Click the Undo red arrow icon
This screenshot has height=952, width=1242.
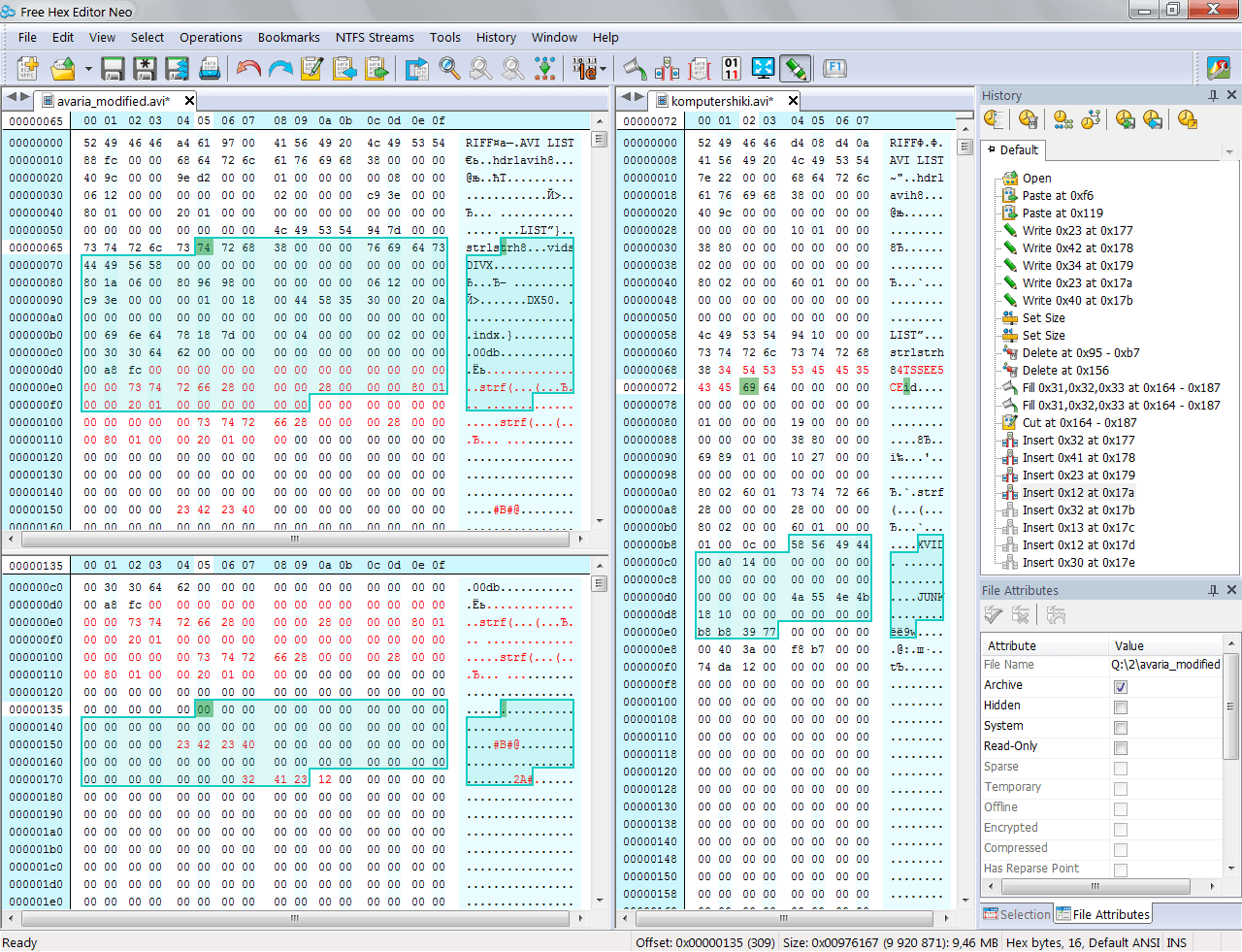[x=248, y=69]
